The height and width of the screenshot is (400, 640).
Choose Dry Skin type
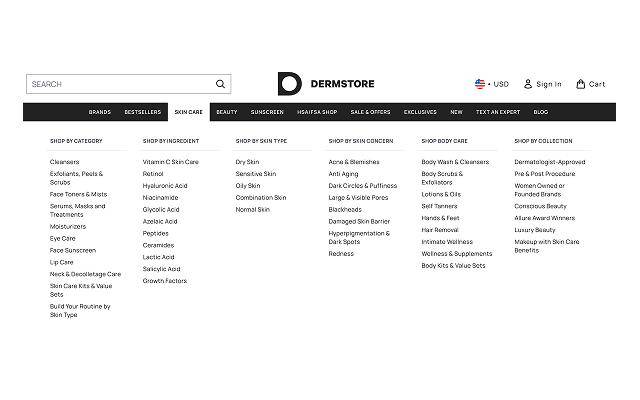[x=247, y=162]
